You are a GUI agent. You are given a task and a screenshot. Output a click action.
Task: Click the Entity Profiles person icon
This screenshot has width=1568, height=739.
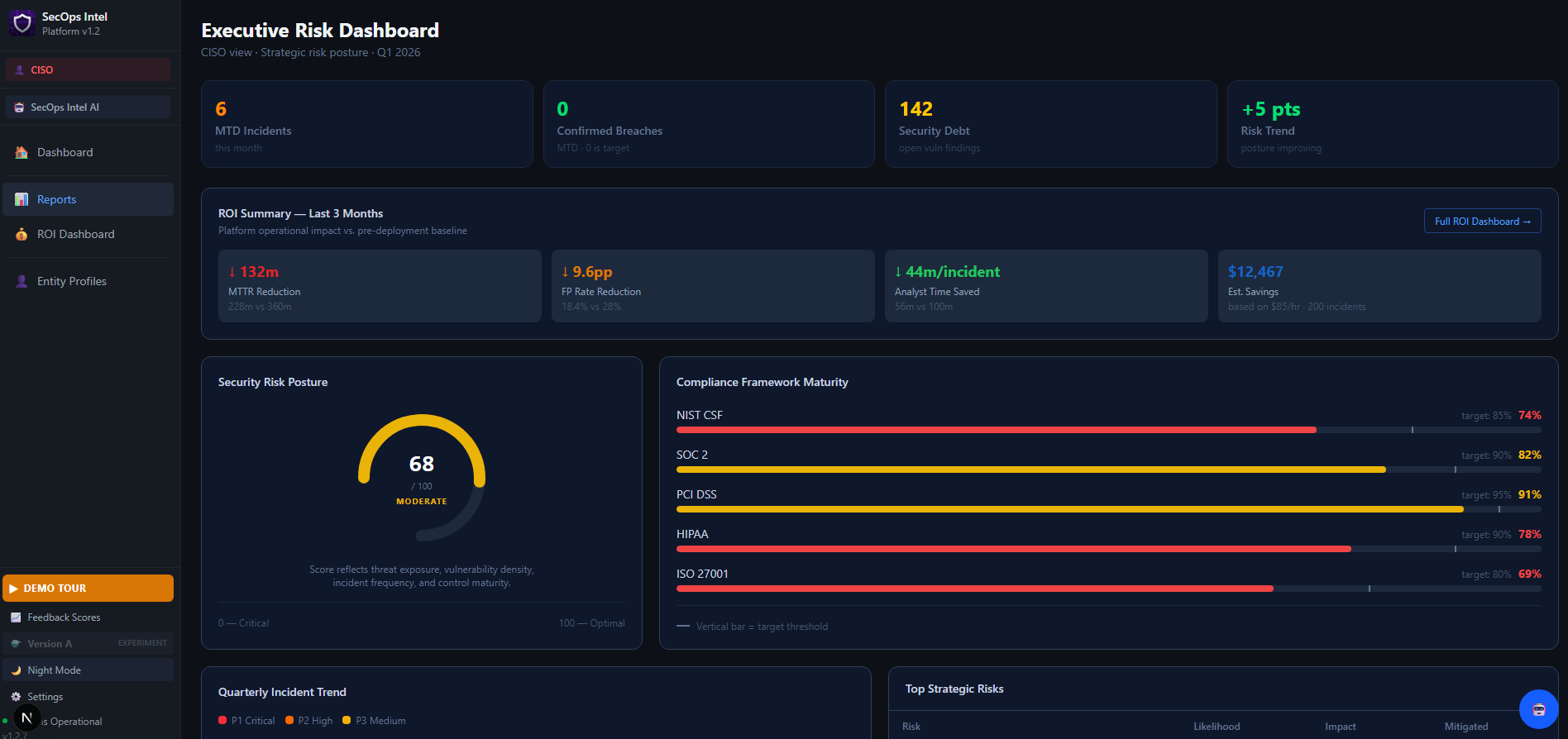[22, 282]
